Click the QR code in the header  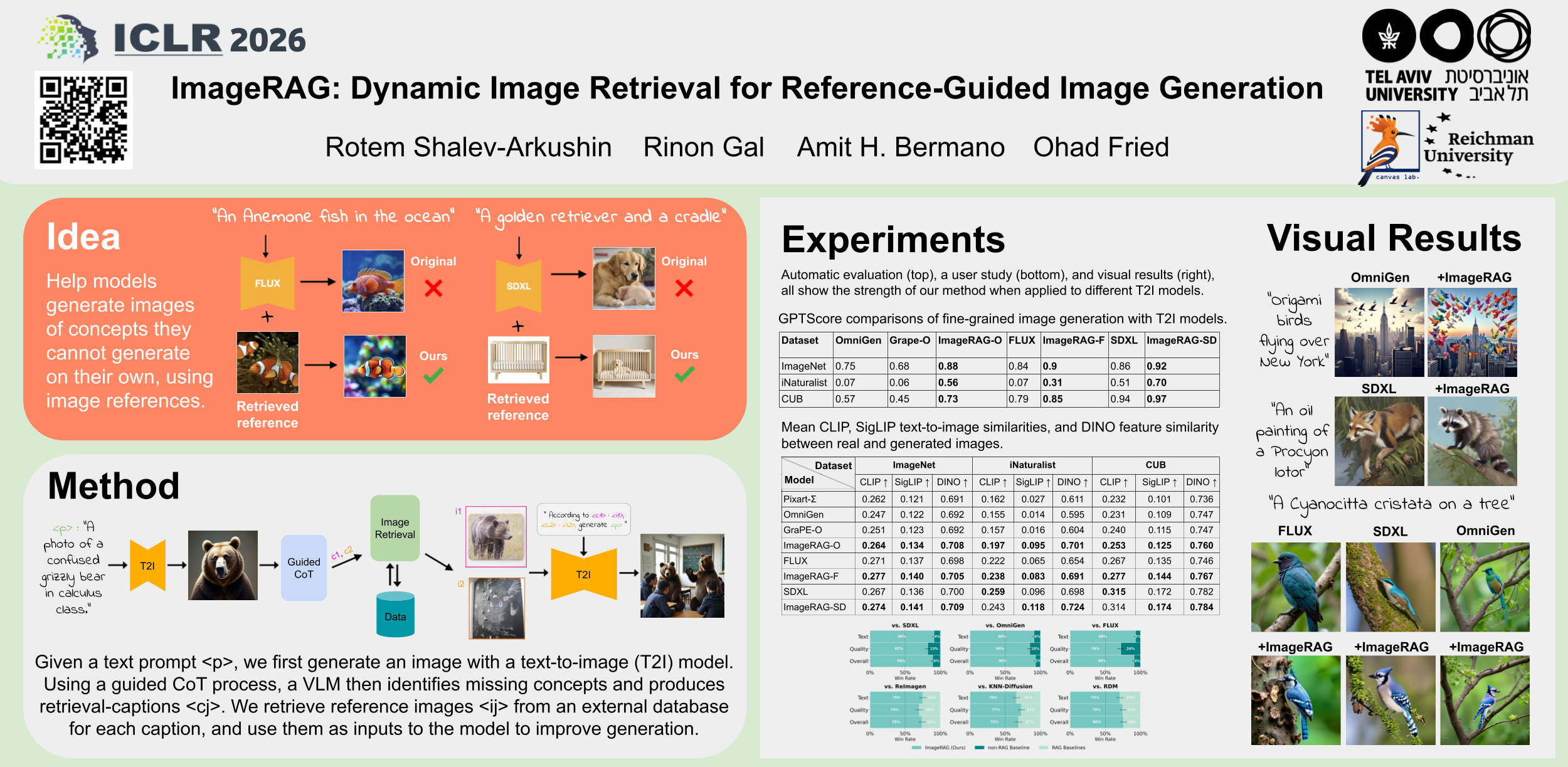(83, 120)
